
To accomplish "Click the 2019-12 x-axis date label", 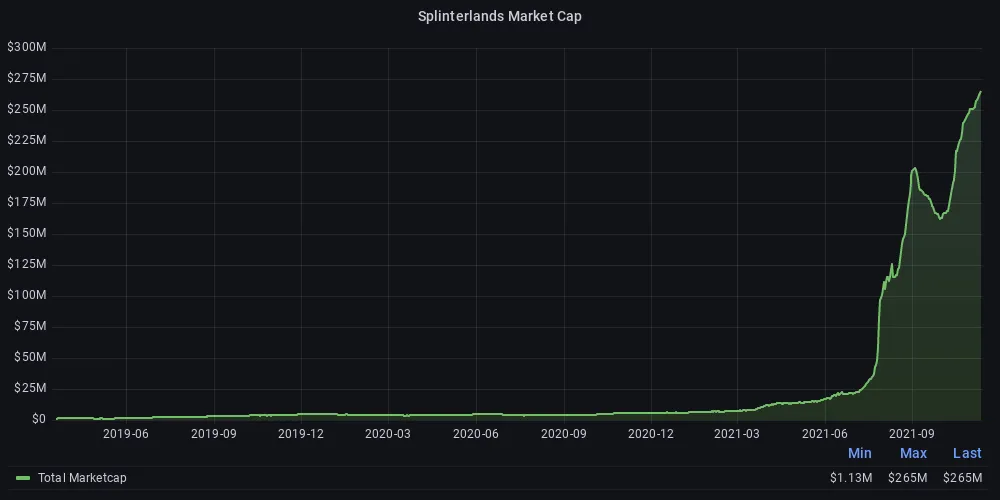I will (301, 434).
